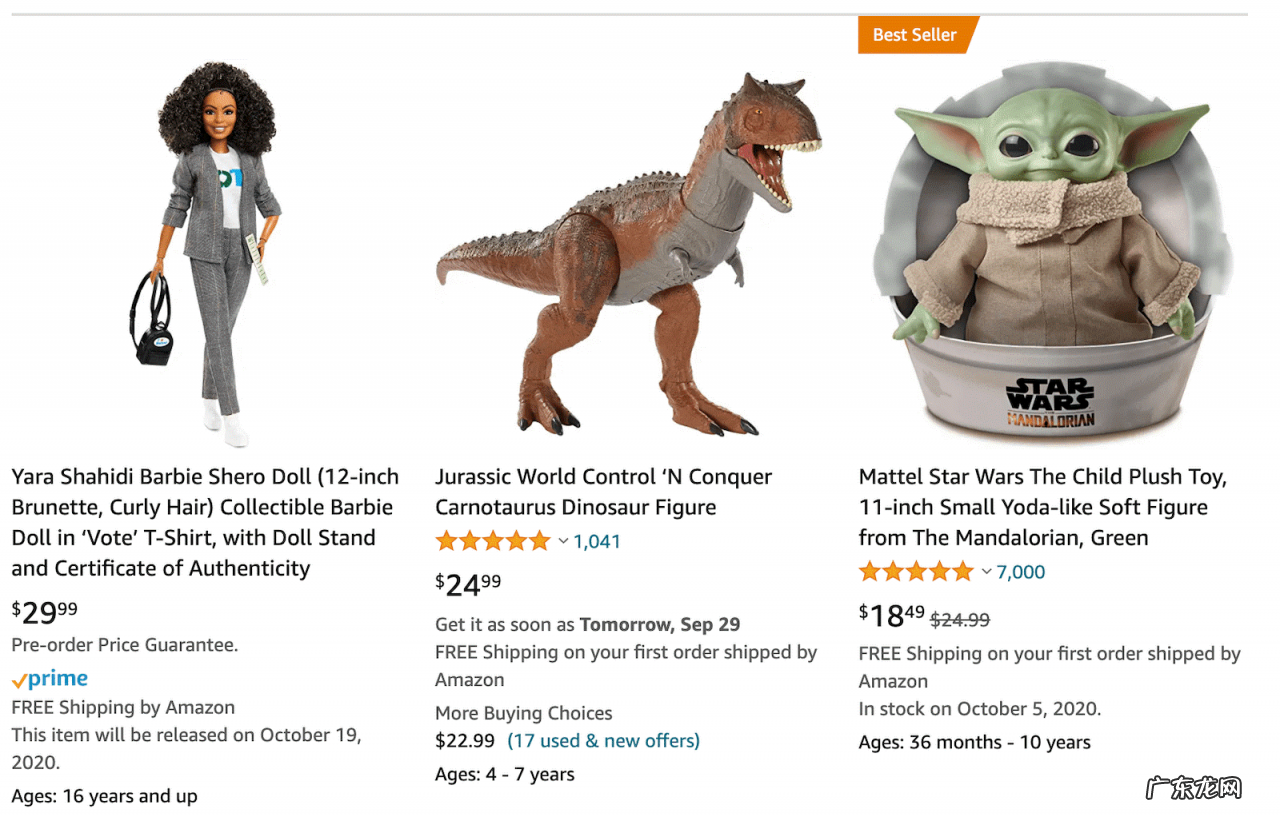Open Jurassic World Carnotaurus Dinosaur Figure title
The width and height of the screenshot is (1280, 817).
coord(603,492)
